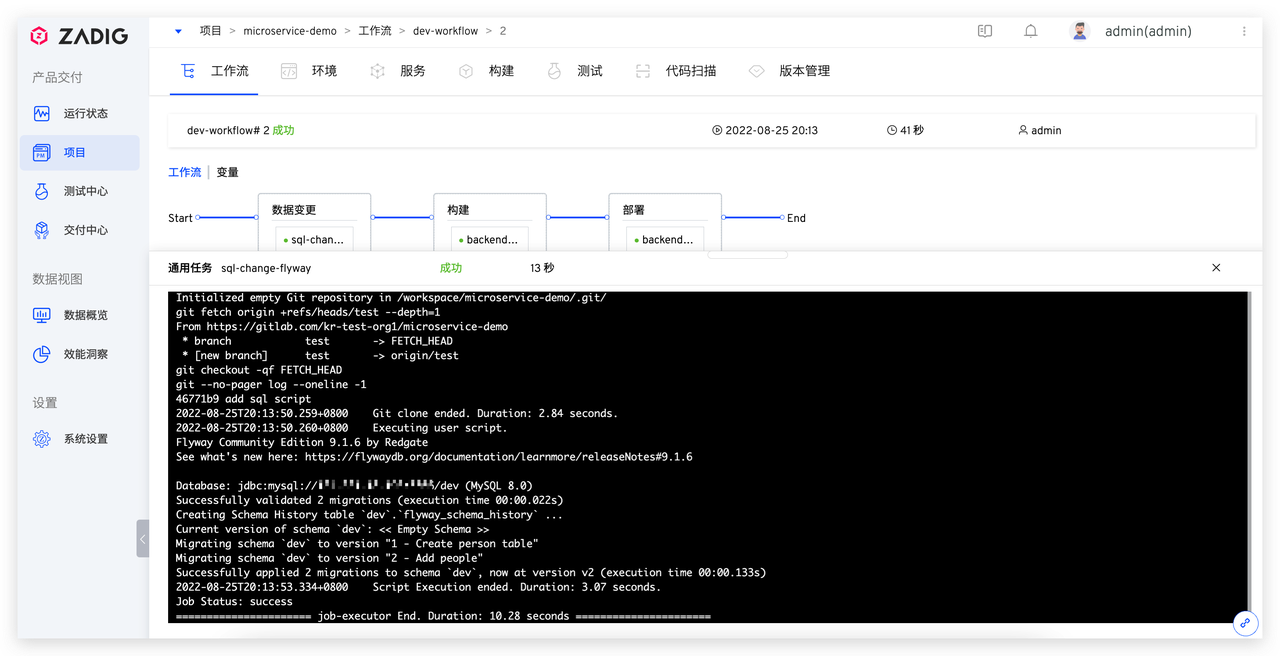The image size is (1280, 656).
Task: Click the log panel vertical scrollbar
Action: pos(1250,450)
